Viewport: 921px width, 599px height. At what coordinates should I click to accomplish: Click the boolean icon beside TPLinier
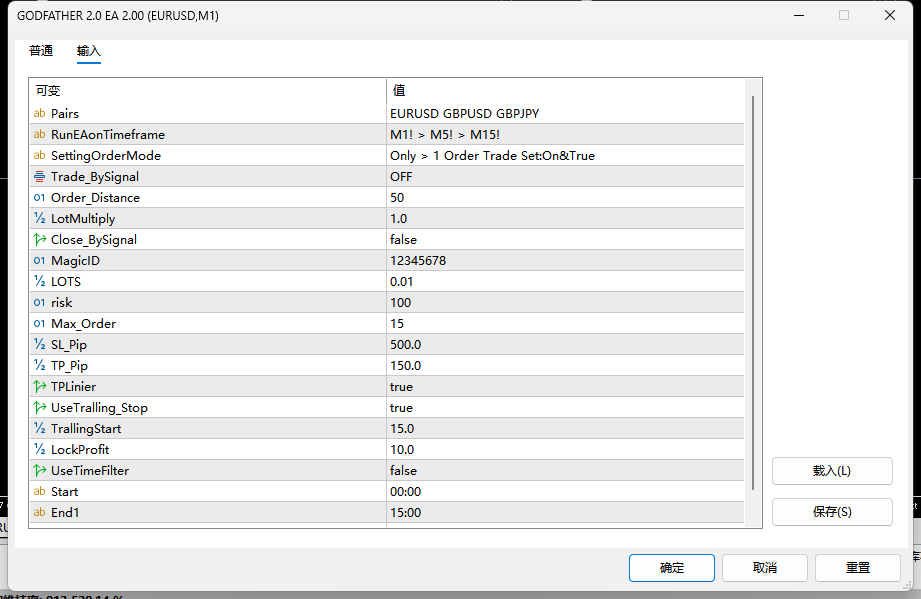(39, 386)
